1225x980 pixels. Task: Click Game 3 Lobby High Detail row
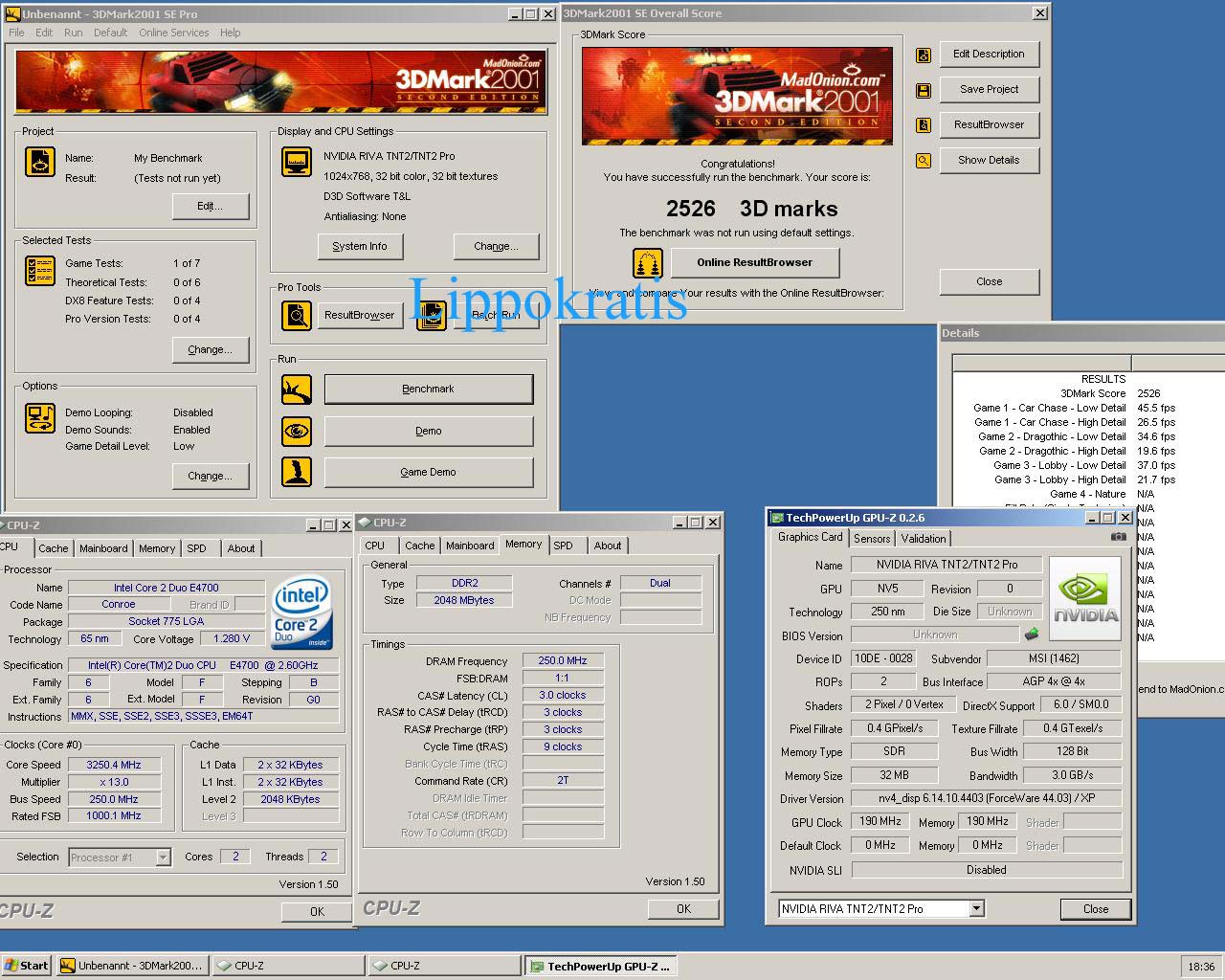[x=1088, y=479]
